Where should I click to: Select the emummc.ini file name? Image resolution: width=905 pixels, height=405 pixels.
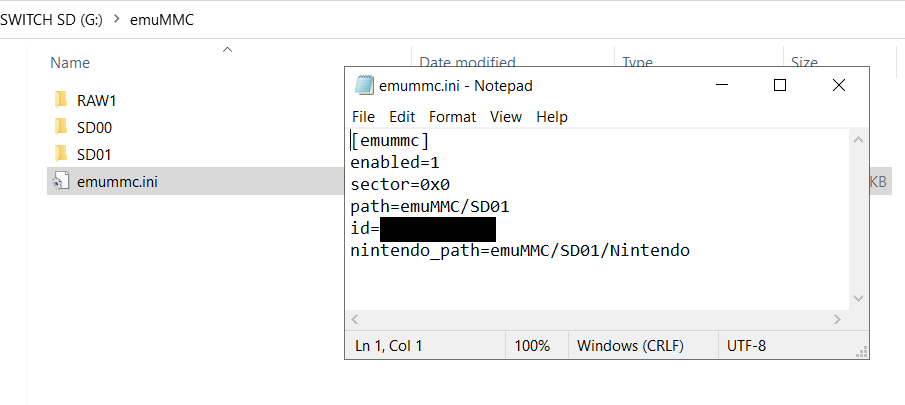117,182
